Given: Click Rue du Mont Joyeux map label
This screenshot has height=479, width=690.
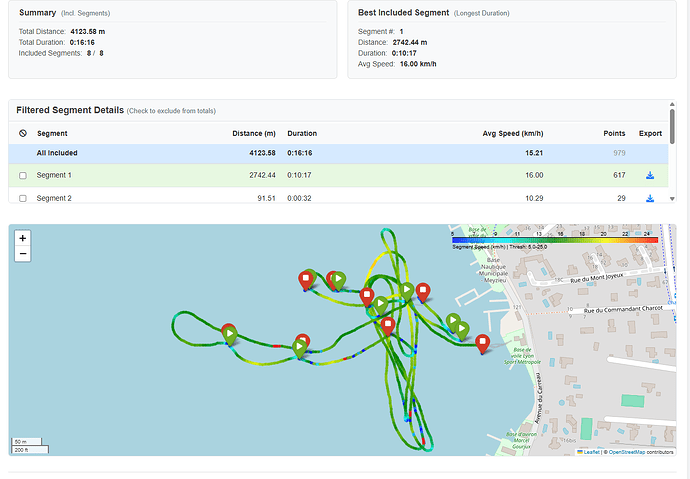Looking at the screenshot, I should 597,278.
